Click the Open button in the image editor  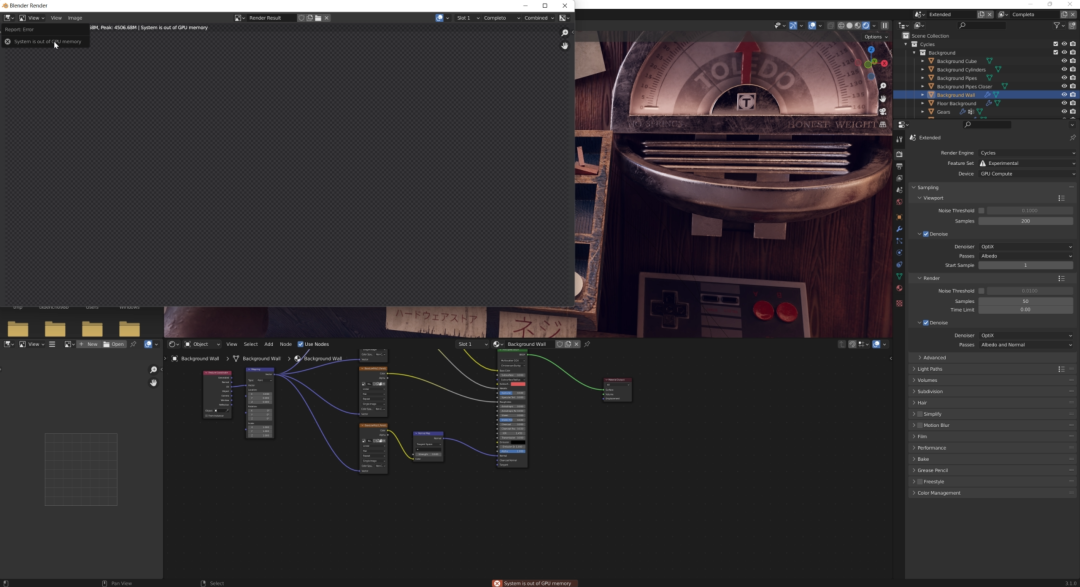click(116, 344)
